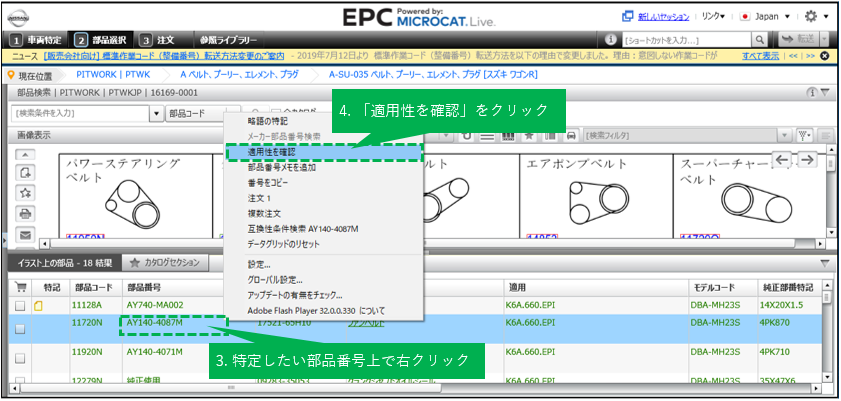This screenshot has height=401, width=841.
Task: Click favorites star icon in image sidebar
Action: click(x=25, y=192)
